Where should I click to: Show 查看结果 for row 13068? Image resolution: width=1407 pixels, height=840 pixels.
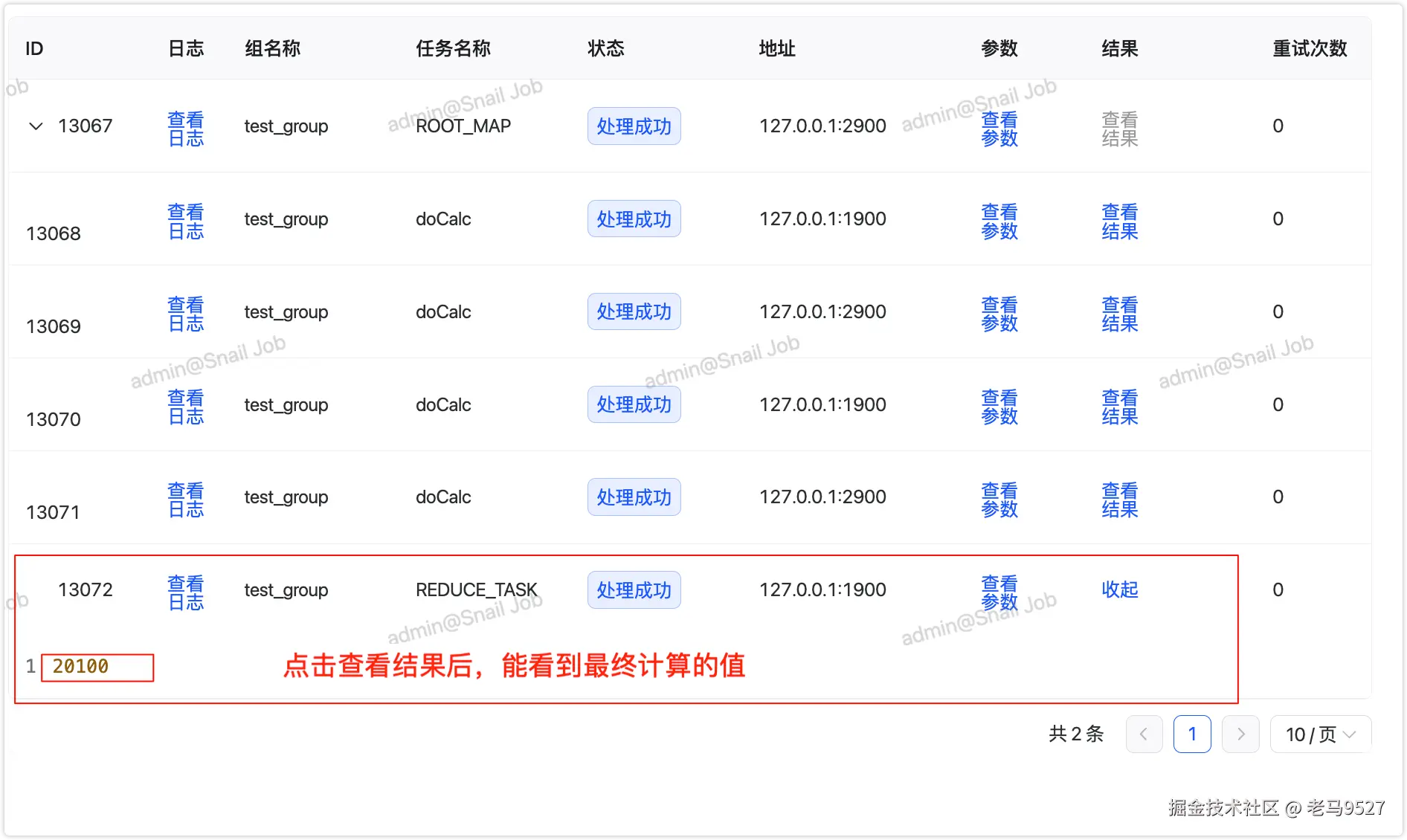[1120, 222]
